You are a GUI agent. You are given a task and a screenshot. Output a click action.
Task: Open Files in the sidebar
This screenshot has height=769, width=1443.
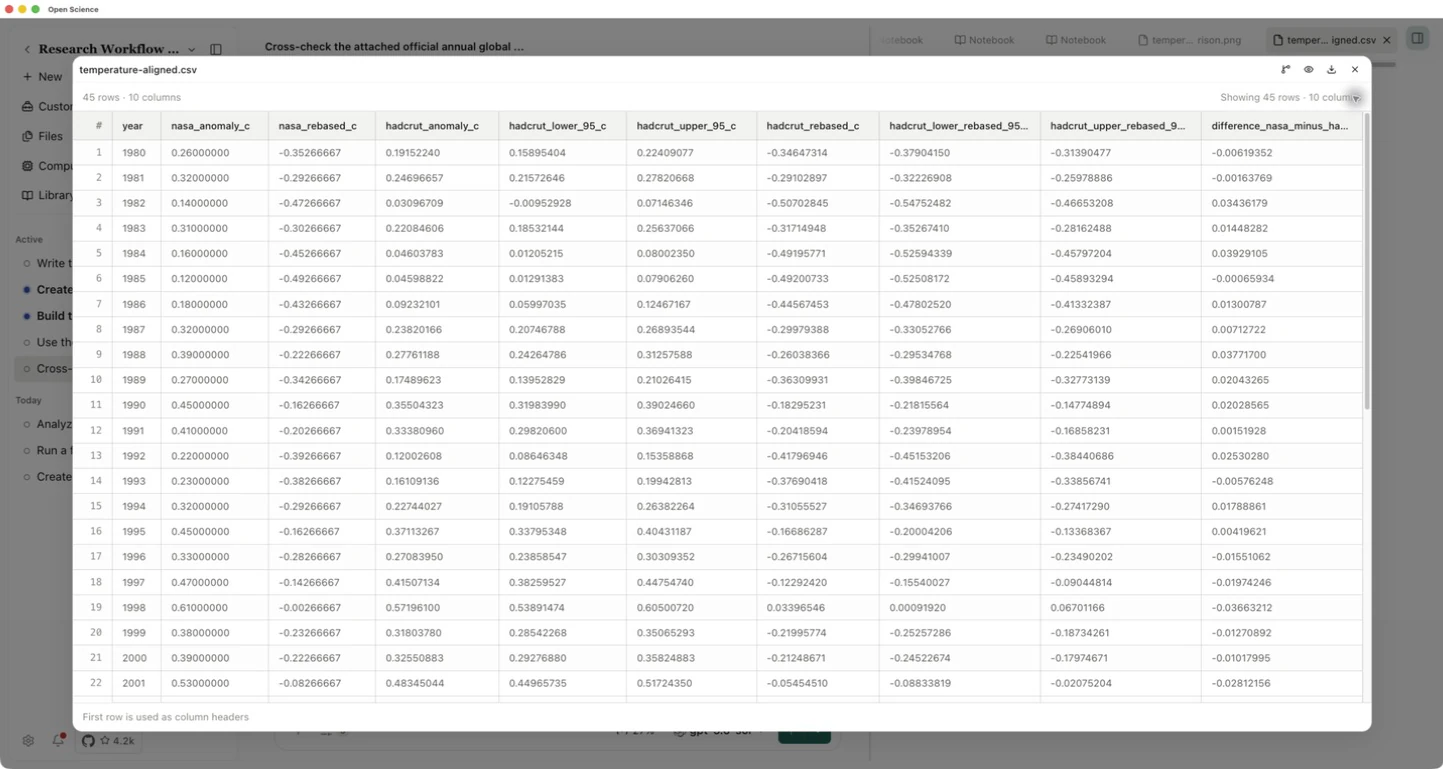(48, 136)
